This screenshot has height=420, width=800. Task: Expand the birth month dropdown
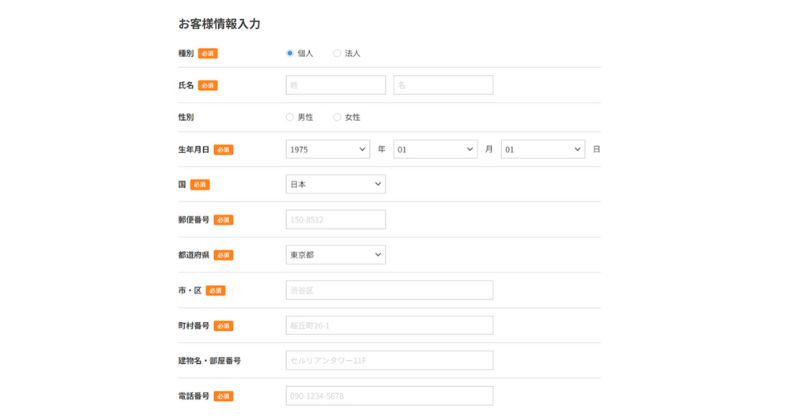pos(435,149)
